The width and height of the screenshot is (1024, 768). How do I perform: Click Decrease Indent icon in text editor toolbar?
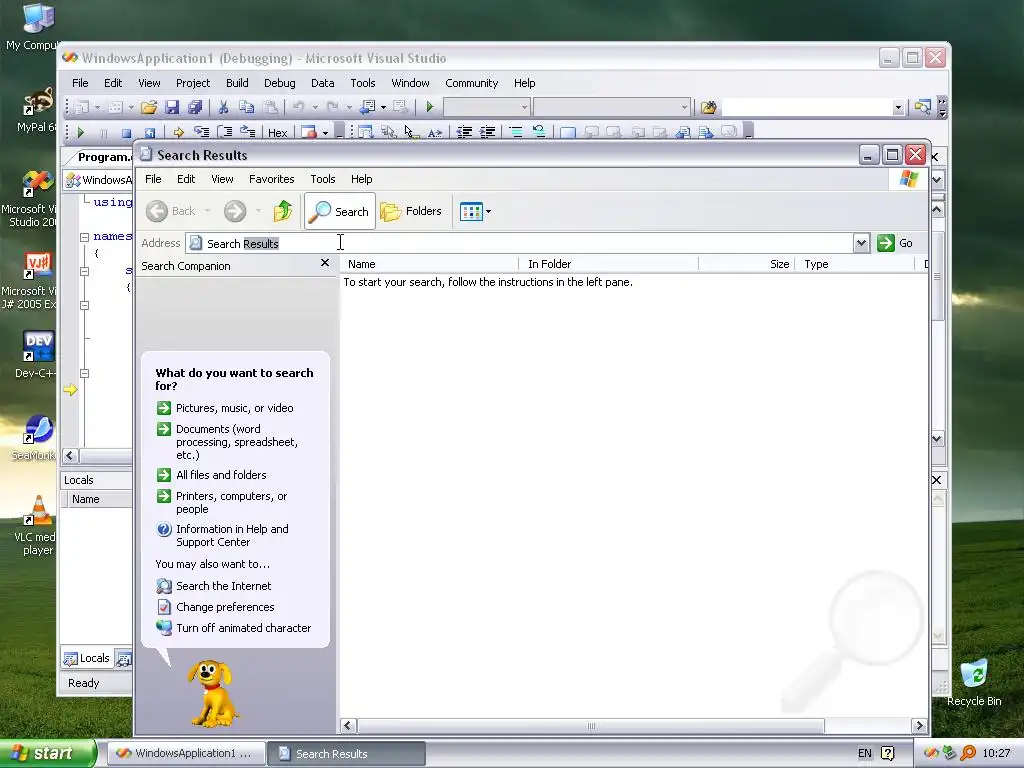point(464,133)
